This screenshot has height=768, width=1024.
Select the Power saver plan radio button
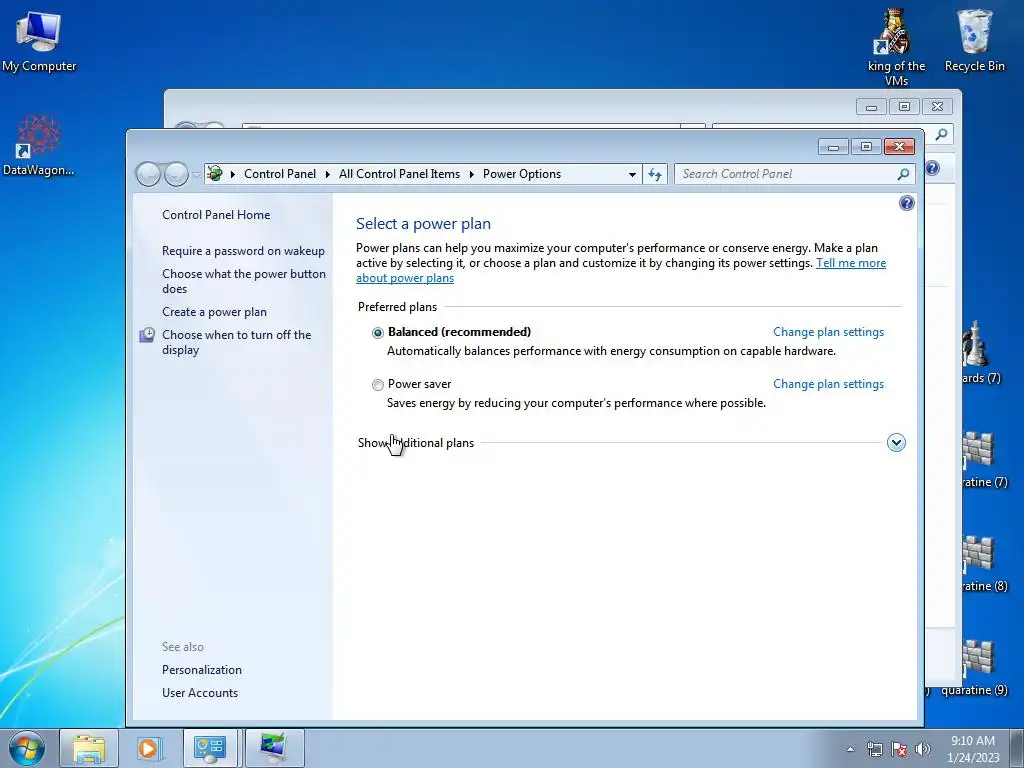tap(377, 385)
